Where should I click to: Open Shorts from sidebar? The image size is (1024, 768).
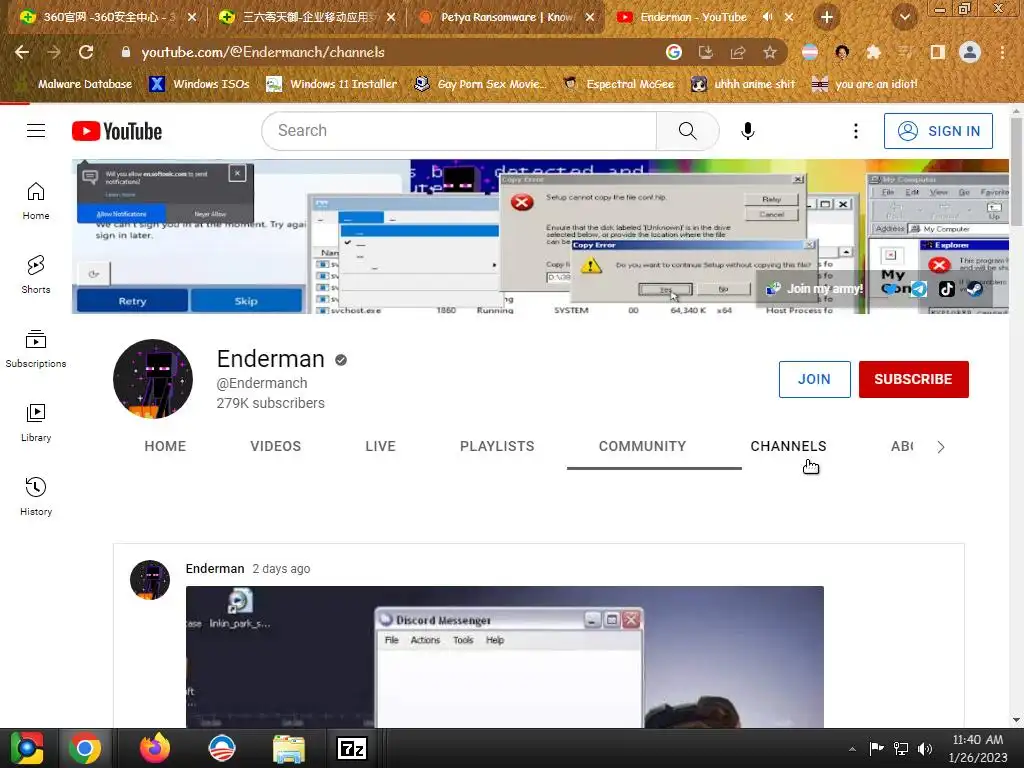tap(36, 274)
